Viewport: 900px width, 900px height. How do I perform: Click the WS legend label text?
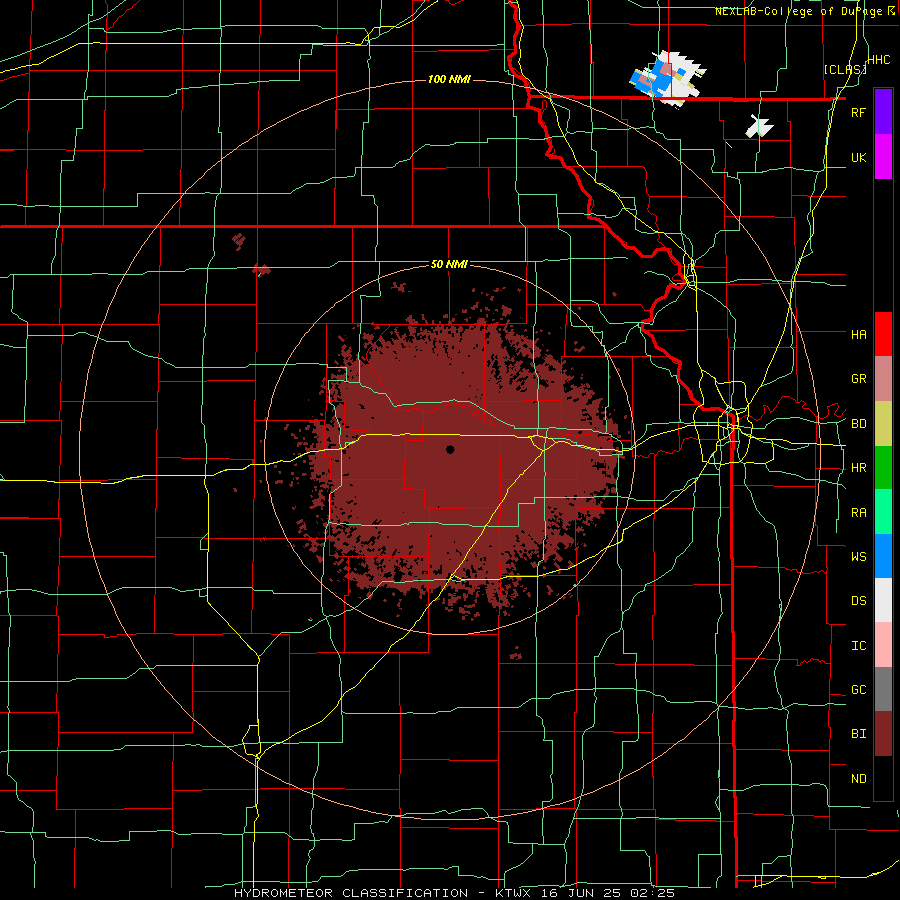(858, 557)
